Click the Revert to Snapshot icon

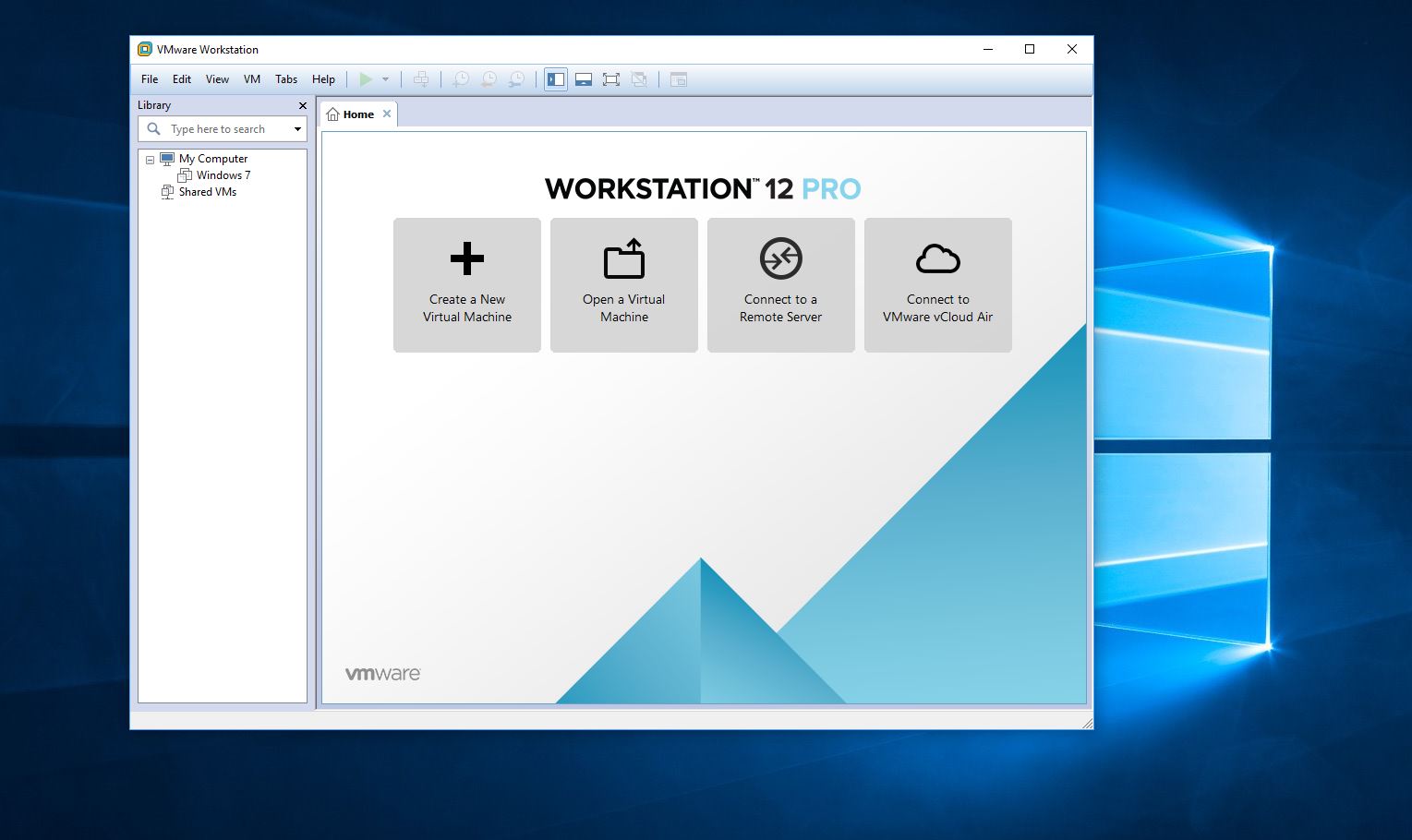pos(489,79)
